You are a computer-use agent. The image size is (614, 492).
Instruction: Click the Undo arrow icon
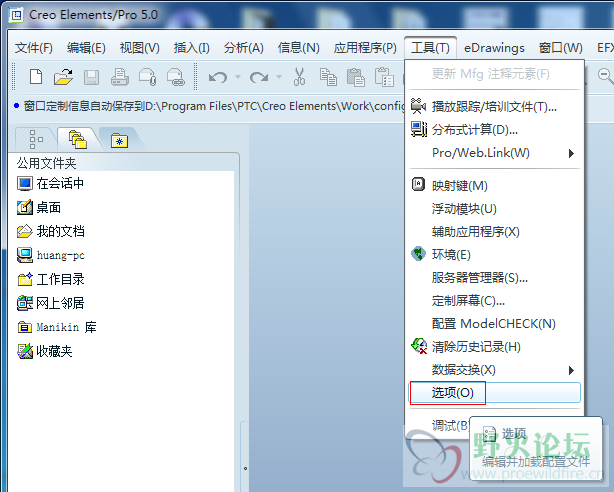(x=218, y=77)
